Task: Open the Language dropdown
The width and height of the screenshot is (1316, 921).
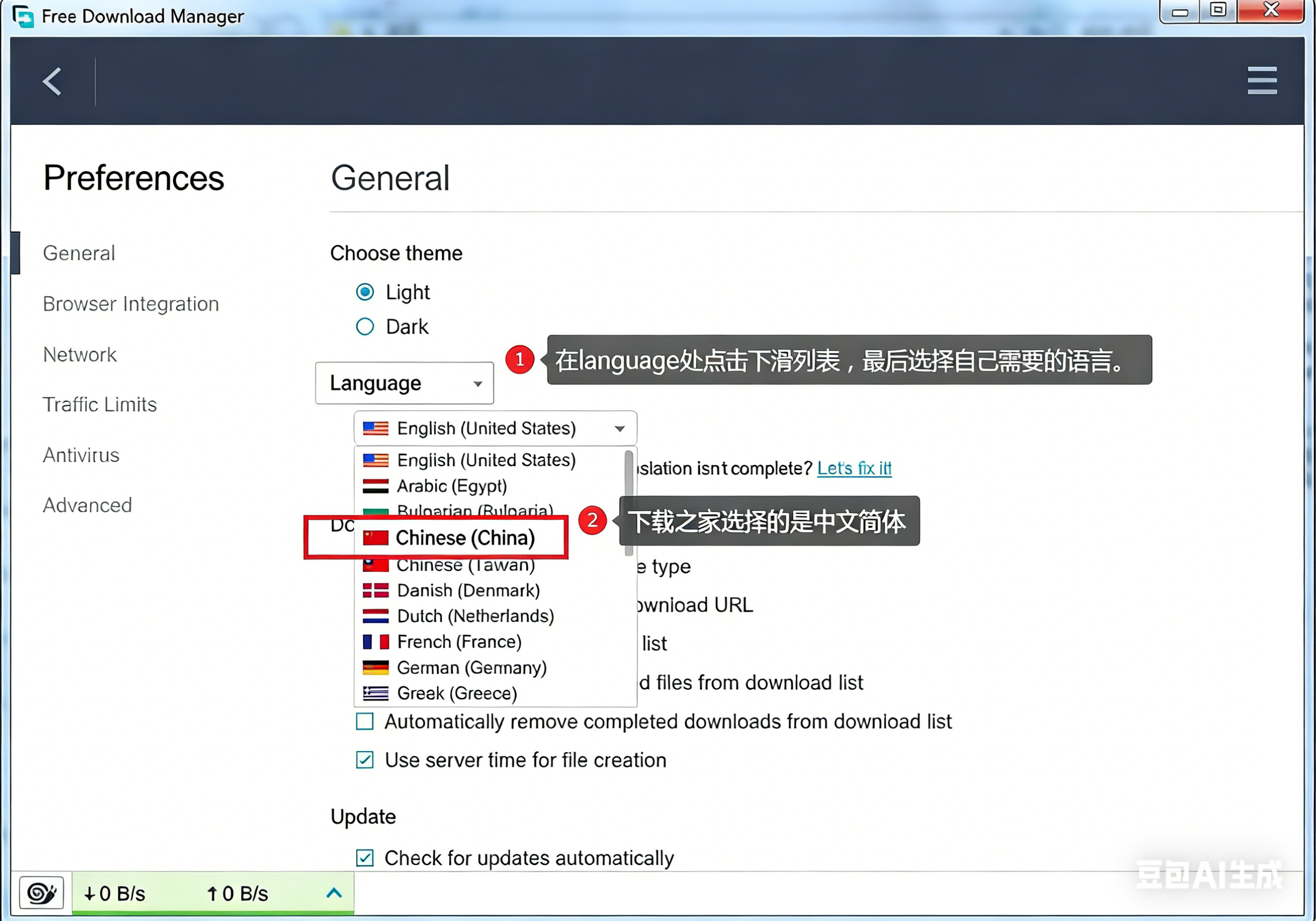Action: tap(404, 382)
